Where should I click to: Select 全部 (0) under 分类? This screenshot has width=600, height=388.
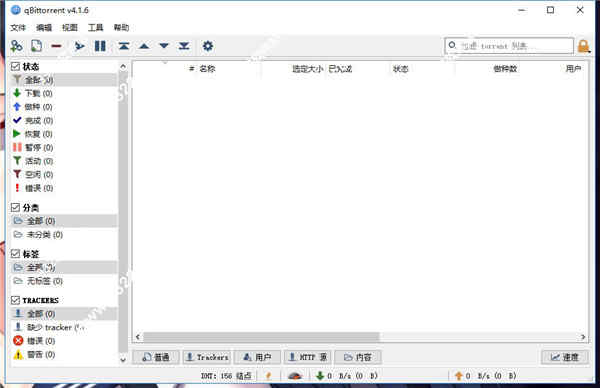tap(64, 221)
